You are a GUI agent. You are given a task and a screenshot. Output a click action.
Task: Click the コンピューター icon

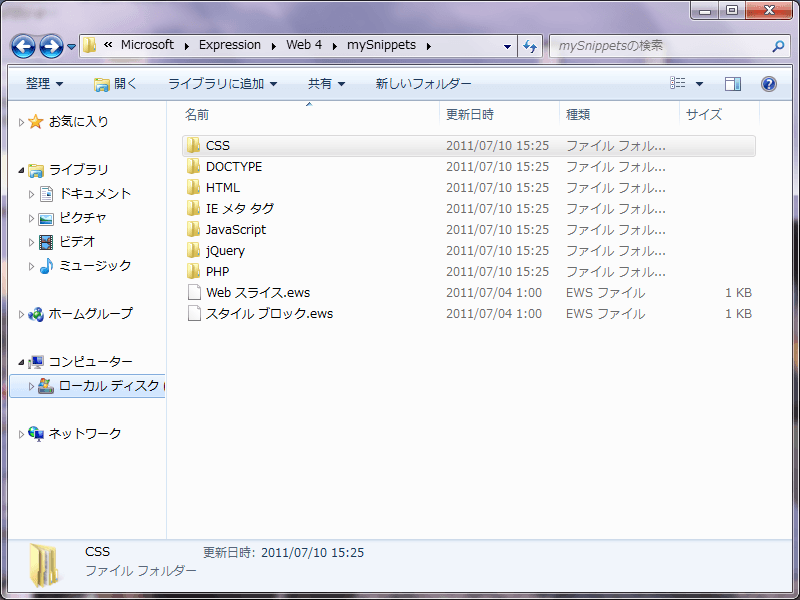36,362
